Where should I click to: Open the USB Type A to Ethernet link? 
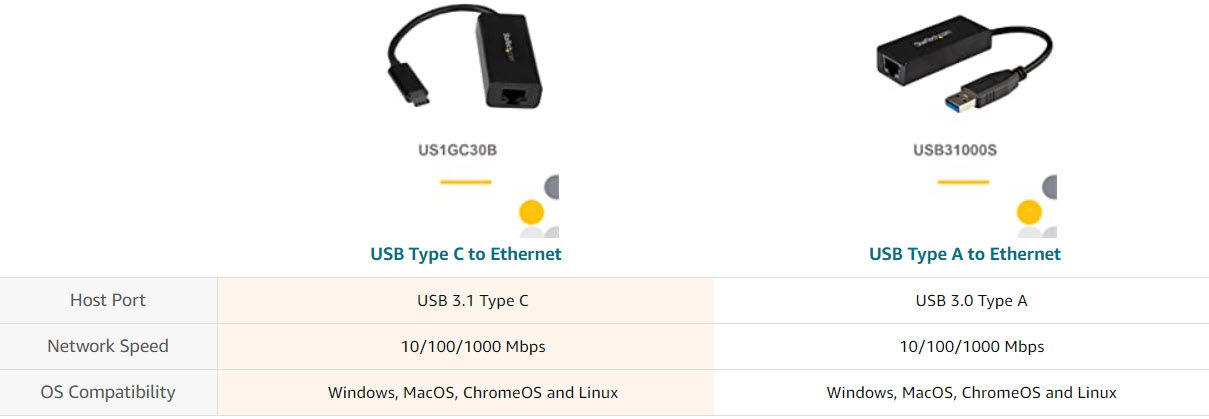tap(965, 254)
